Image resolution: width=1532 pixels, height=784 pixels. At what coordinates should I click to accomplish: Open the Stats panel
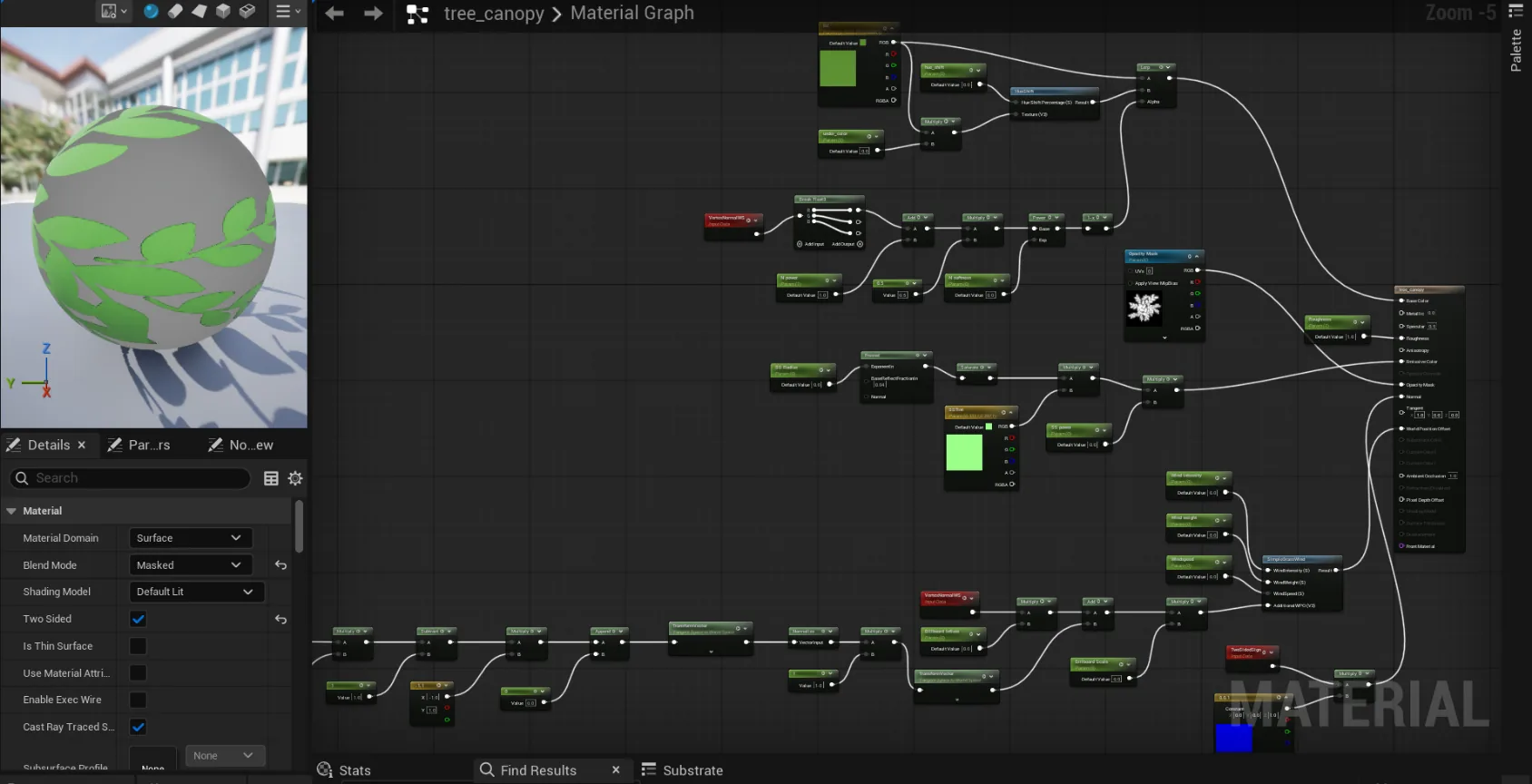pyautogui.click(x=344, y=770)
